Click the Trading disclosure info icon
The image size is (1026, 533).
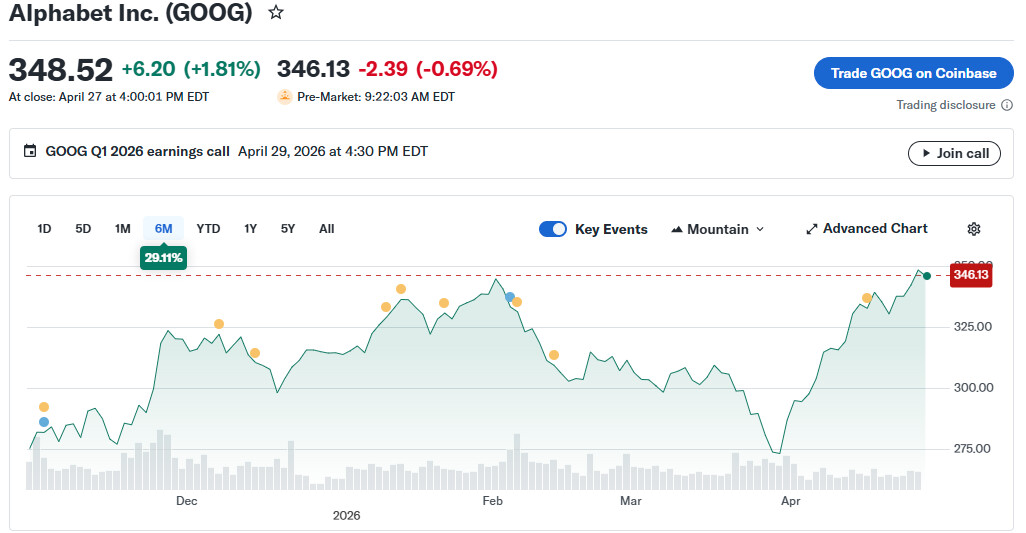tap(1007, 105)
